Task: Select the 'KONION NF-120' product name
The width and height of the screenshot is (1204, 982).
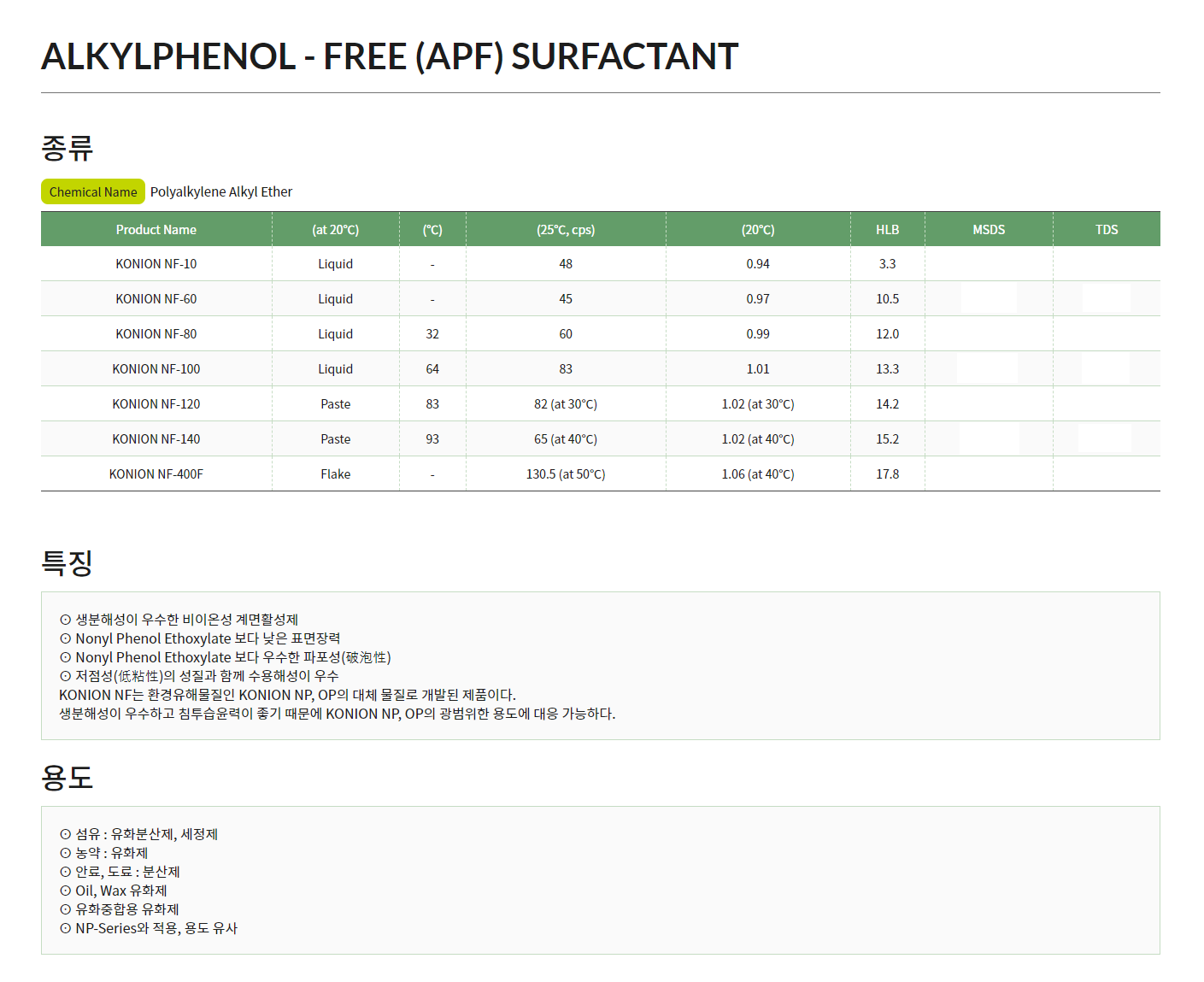Action: tap(156, 404)
